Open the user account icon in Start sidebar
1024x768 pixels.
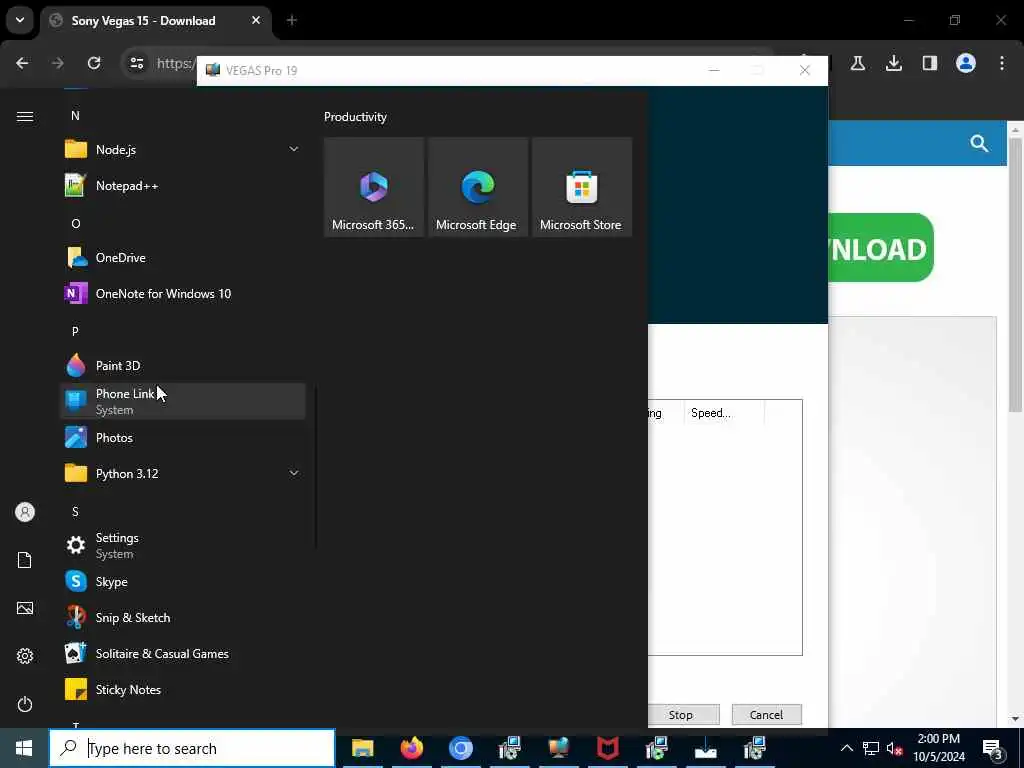[x=25, y=512]
